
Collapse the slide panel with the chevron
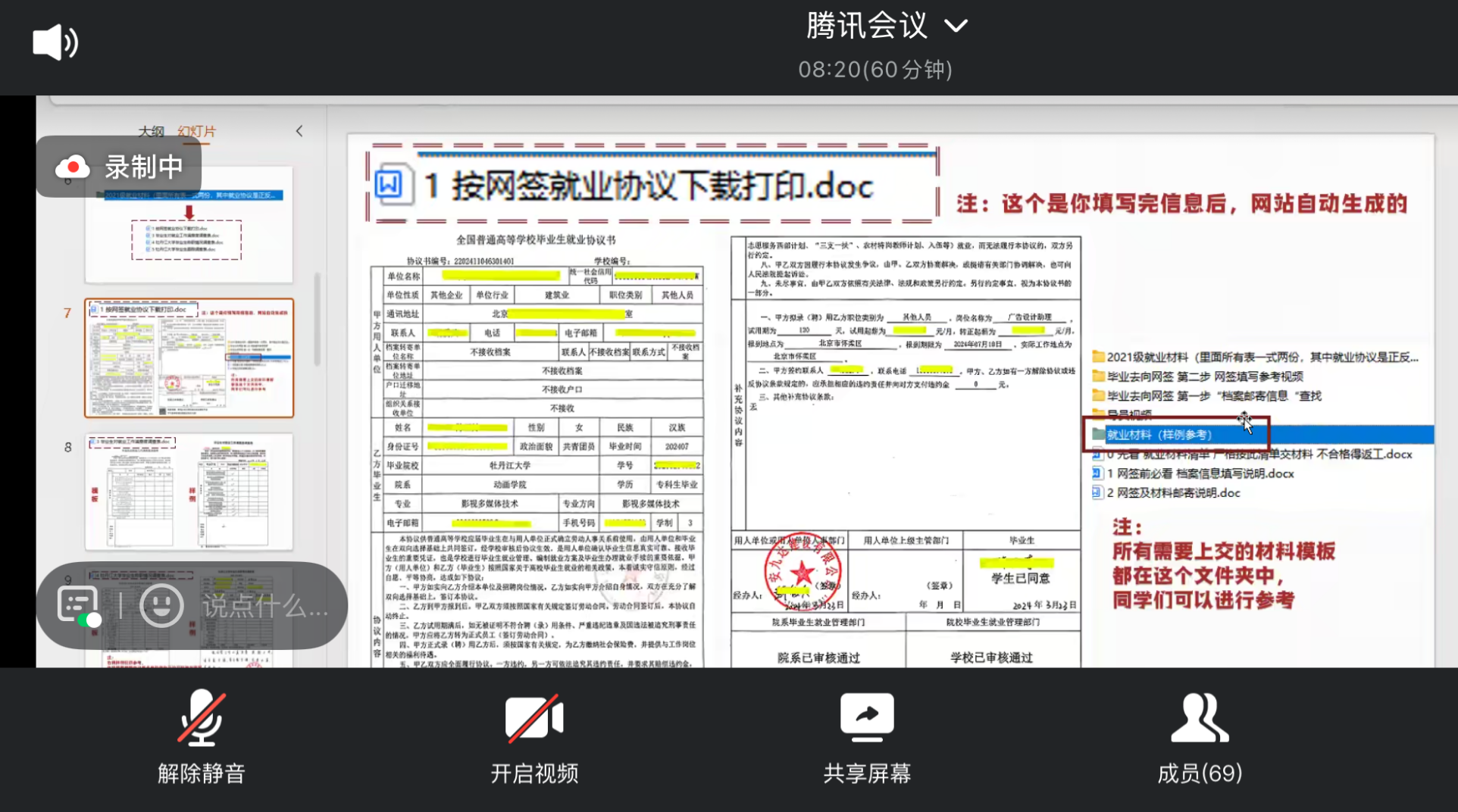(x=299, y=131)
